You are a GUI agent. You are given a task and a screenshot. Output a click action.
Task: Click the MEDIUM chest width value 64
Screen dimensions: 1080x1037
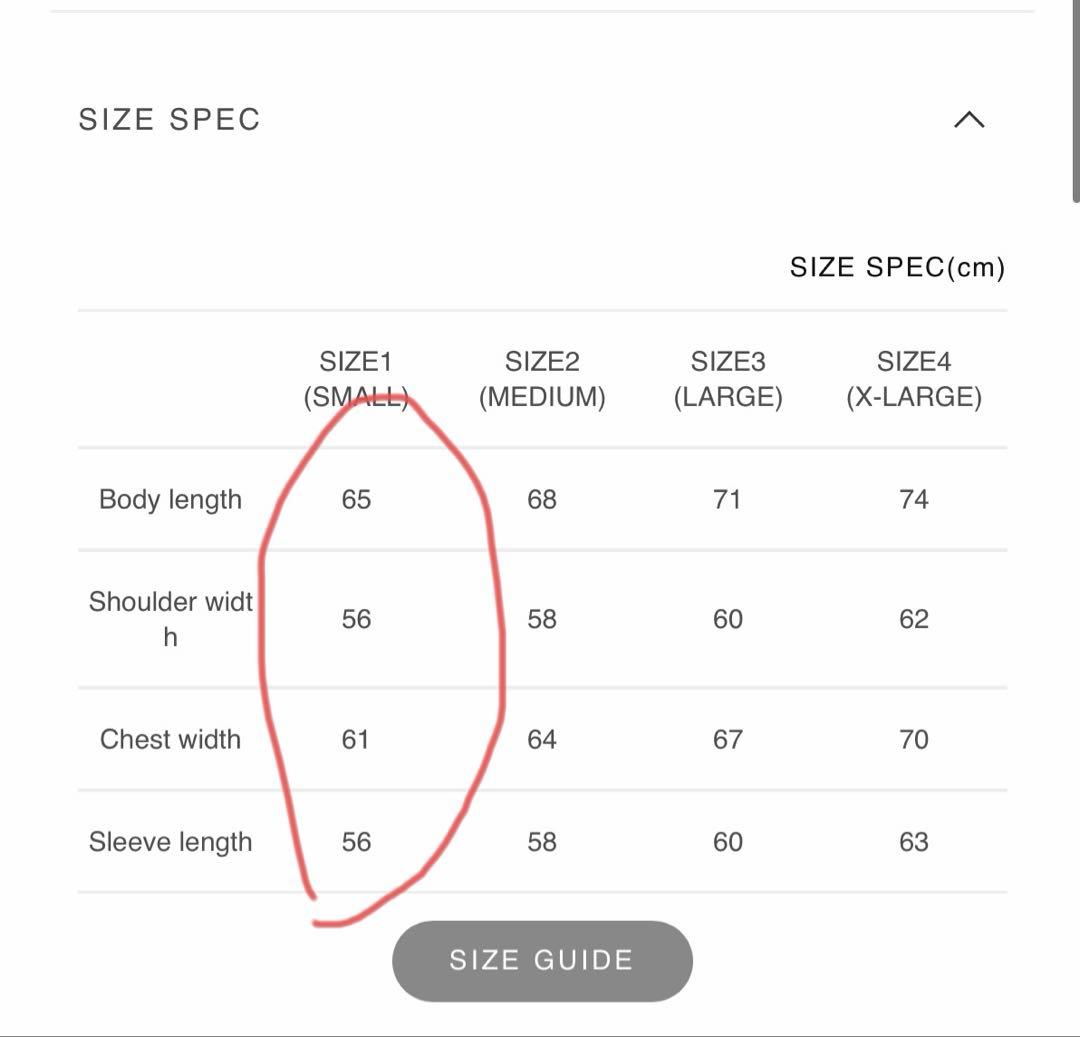pyautogui.click(x=542, y=739)
